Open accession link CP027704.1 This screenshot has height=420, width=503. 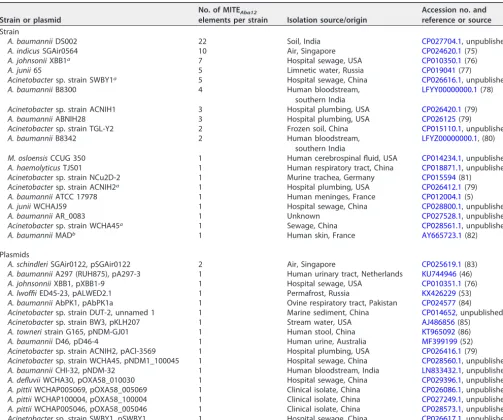tap(442, 41)
